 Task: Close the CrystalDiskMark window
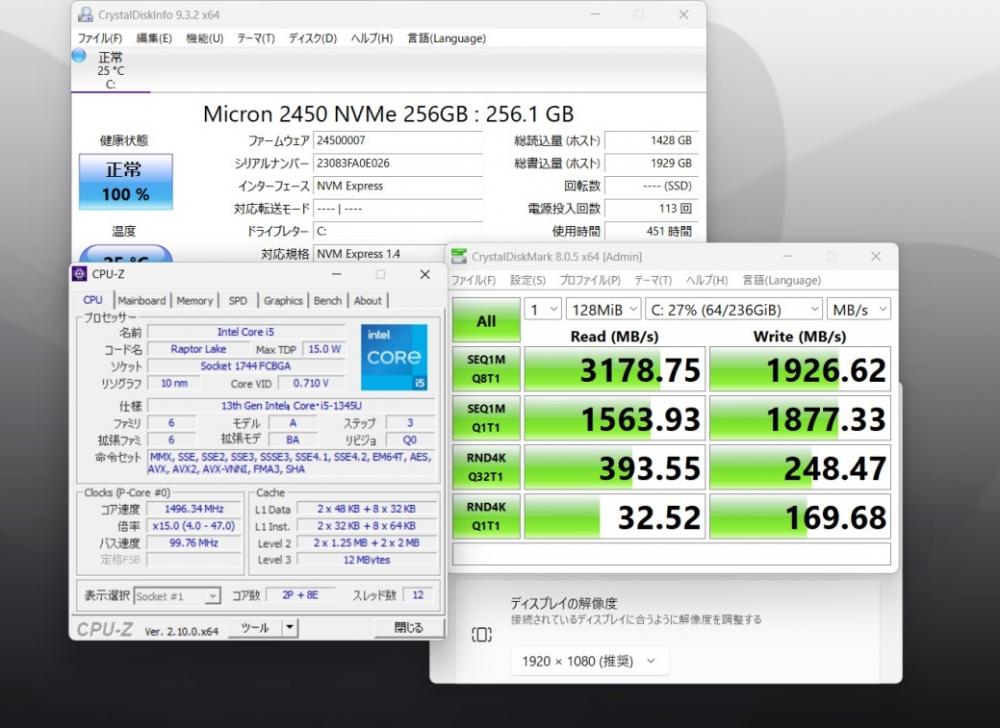[x=876, y=256]
